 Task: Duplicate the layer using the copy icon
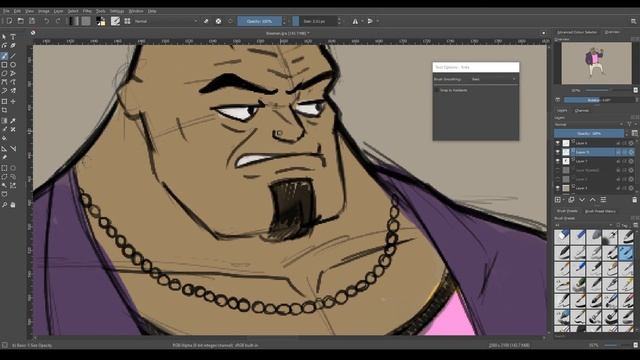tap(571, 200)
